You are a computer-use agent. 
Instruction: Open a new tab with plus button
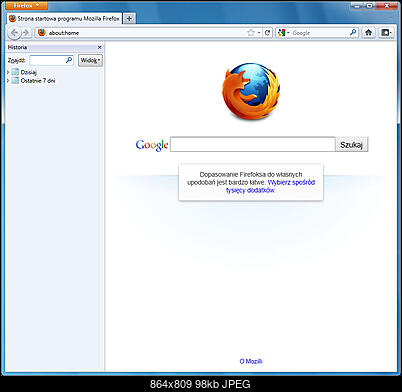(x=129, y=19)
